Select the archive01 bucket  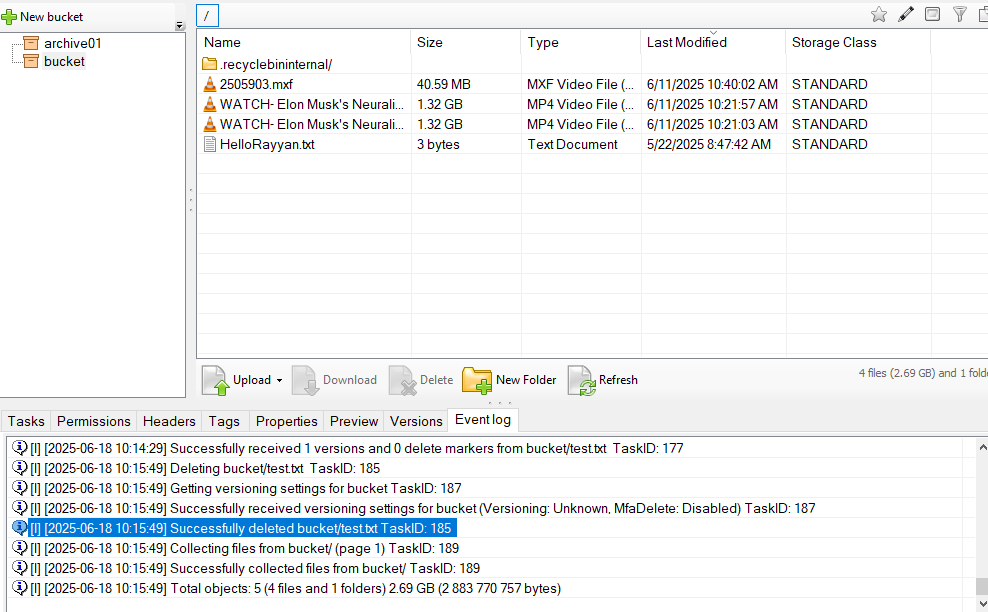pyautogui.click(x=72, y=43)
